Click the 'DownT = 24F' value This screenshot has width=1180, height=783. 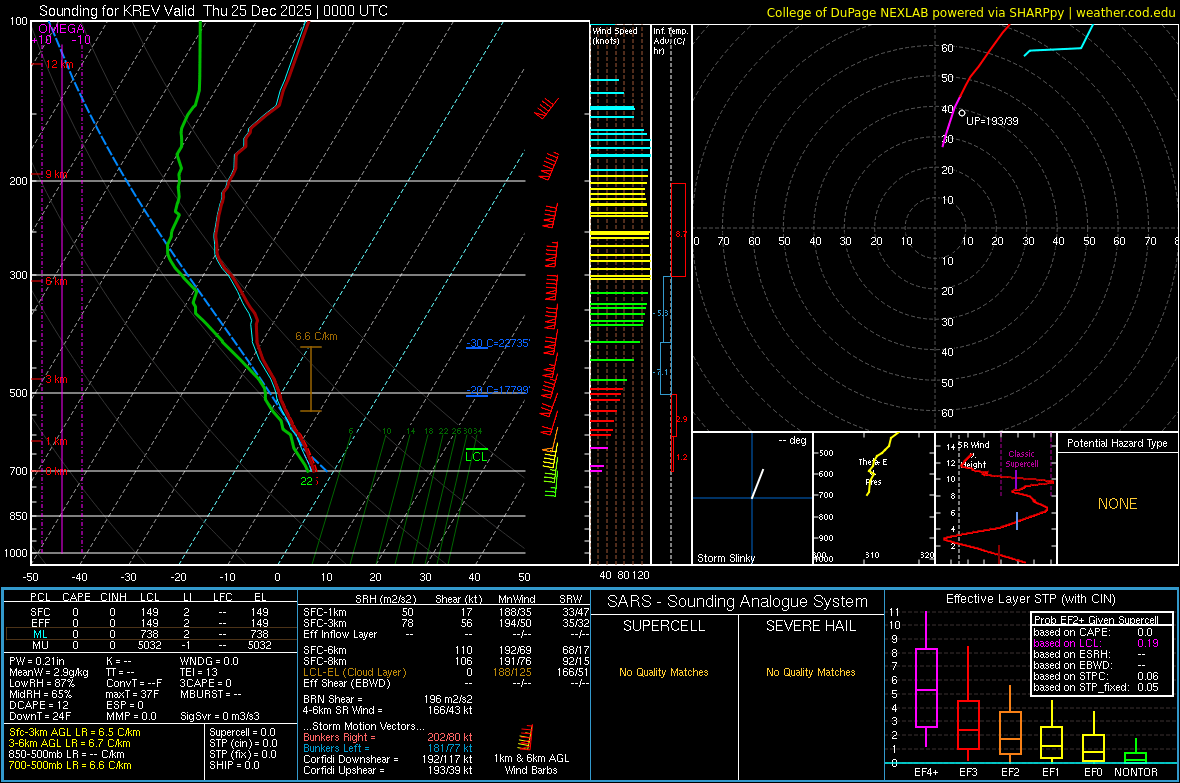tap(40, 716)
